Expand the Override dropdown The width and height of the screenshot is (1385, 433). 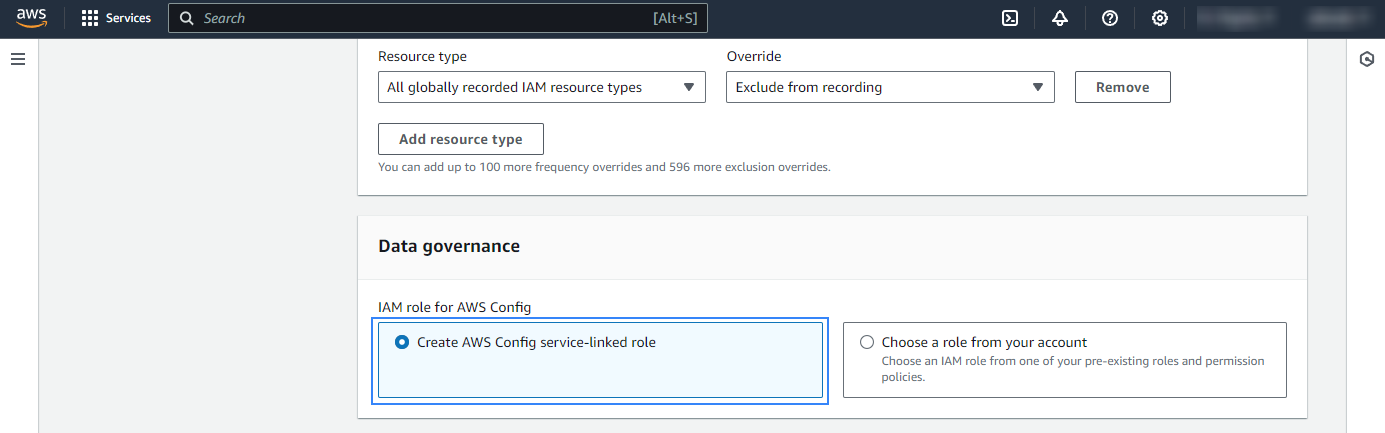click(x=889, y=87)
